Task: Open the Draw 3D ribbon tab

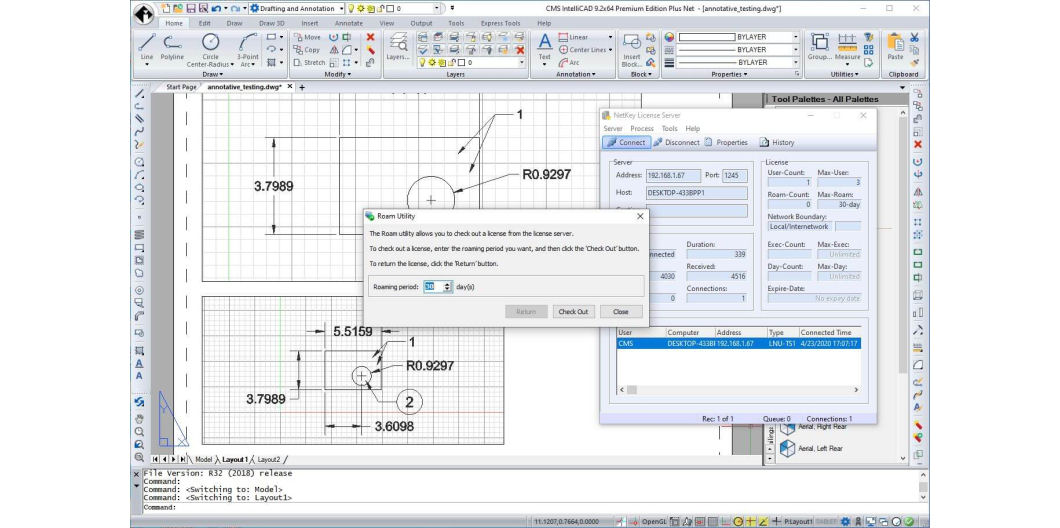Action: [272, 23]
